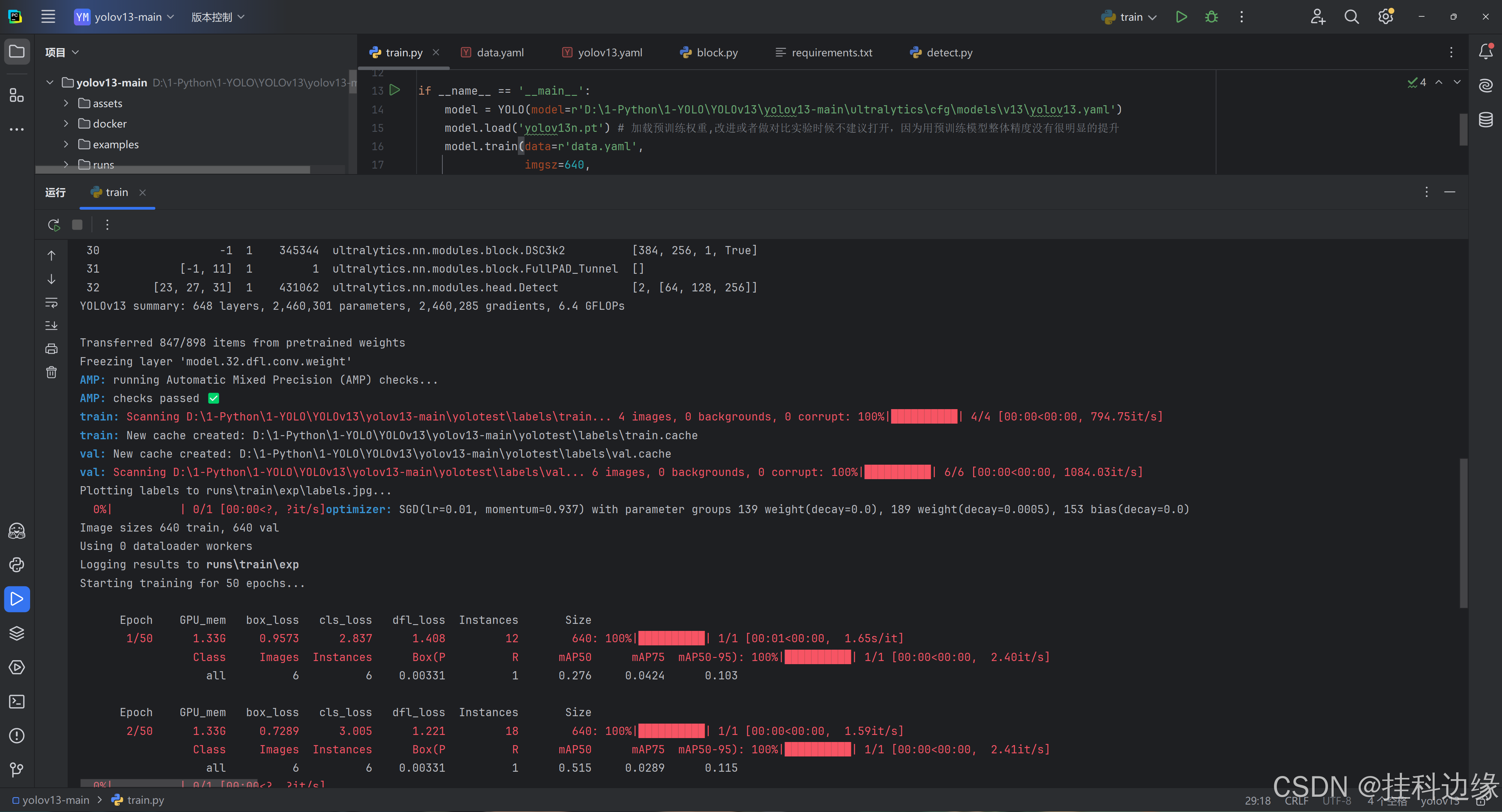Open the Problems tool window
The image size is (1502, 812).
click(17, 736)
